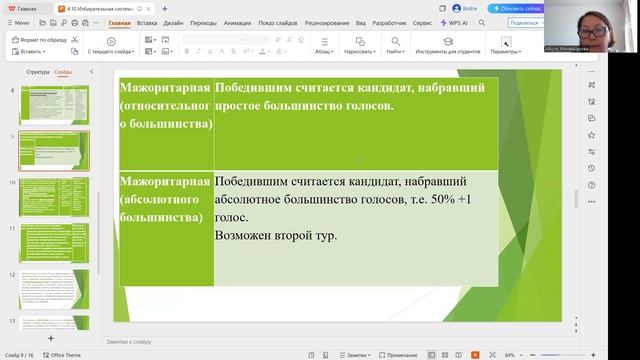Screen dimensions: 640x360
Task: Click the Print preview icon in quick toolbar
Action: (x=85, y=23)
